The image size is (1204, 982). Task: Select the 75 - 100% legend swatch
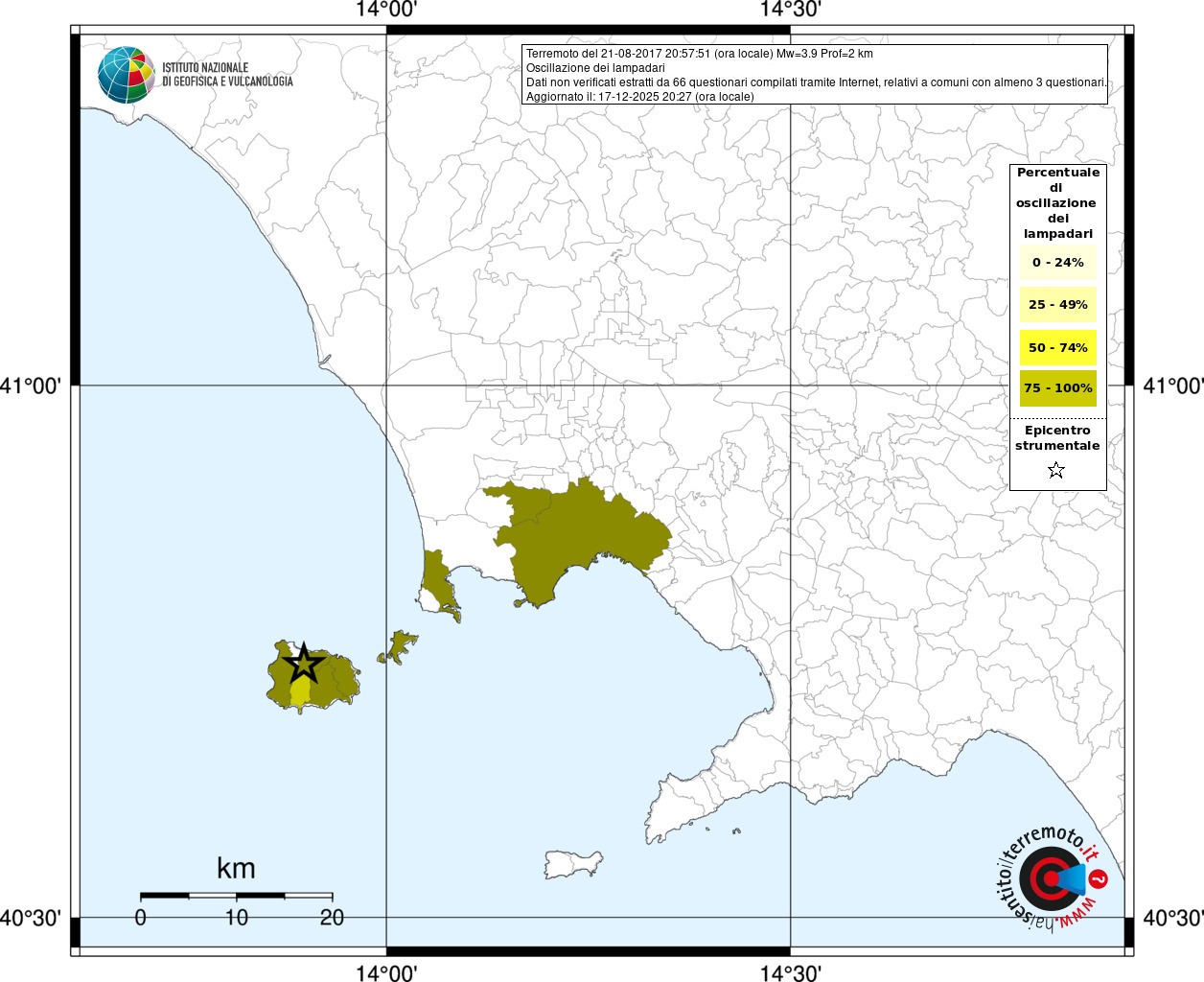click(x=1058, y=388)
